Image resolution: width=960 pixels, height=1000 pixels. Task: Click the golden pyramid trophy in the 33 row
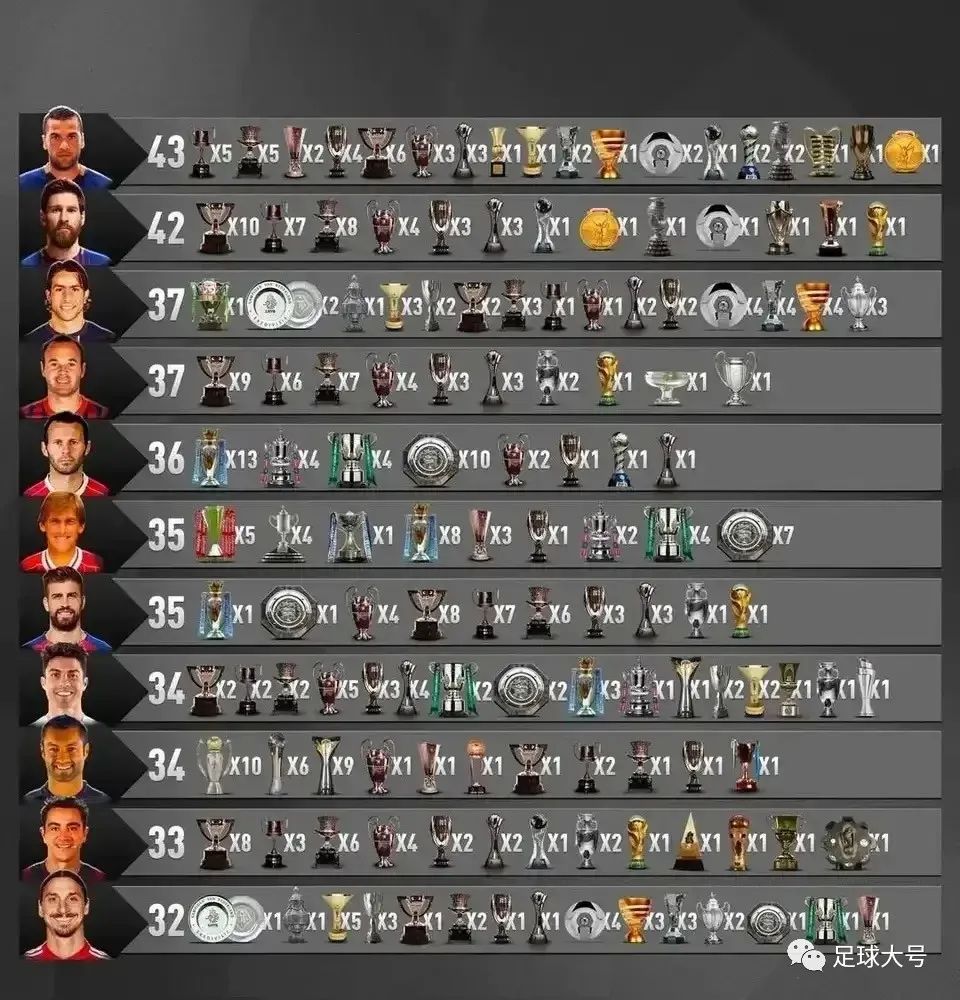688,842
